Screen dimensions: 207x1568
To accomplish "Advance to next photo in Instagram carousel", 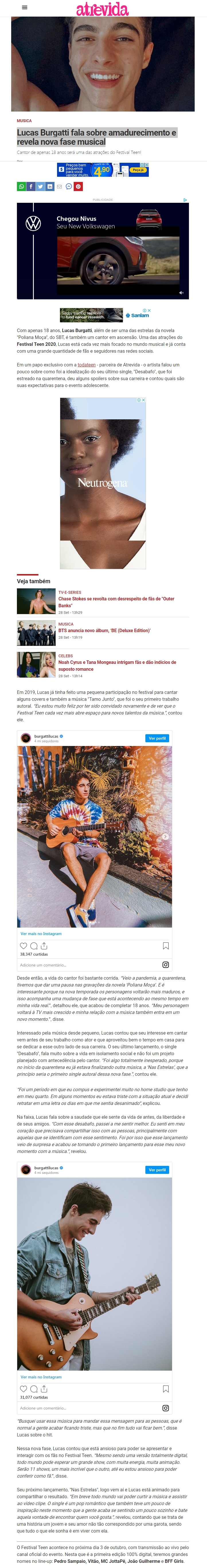I will [x=165, y=836].
